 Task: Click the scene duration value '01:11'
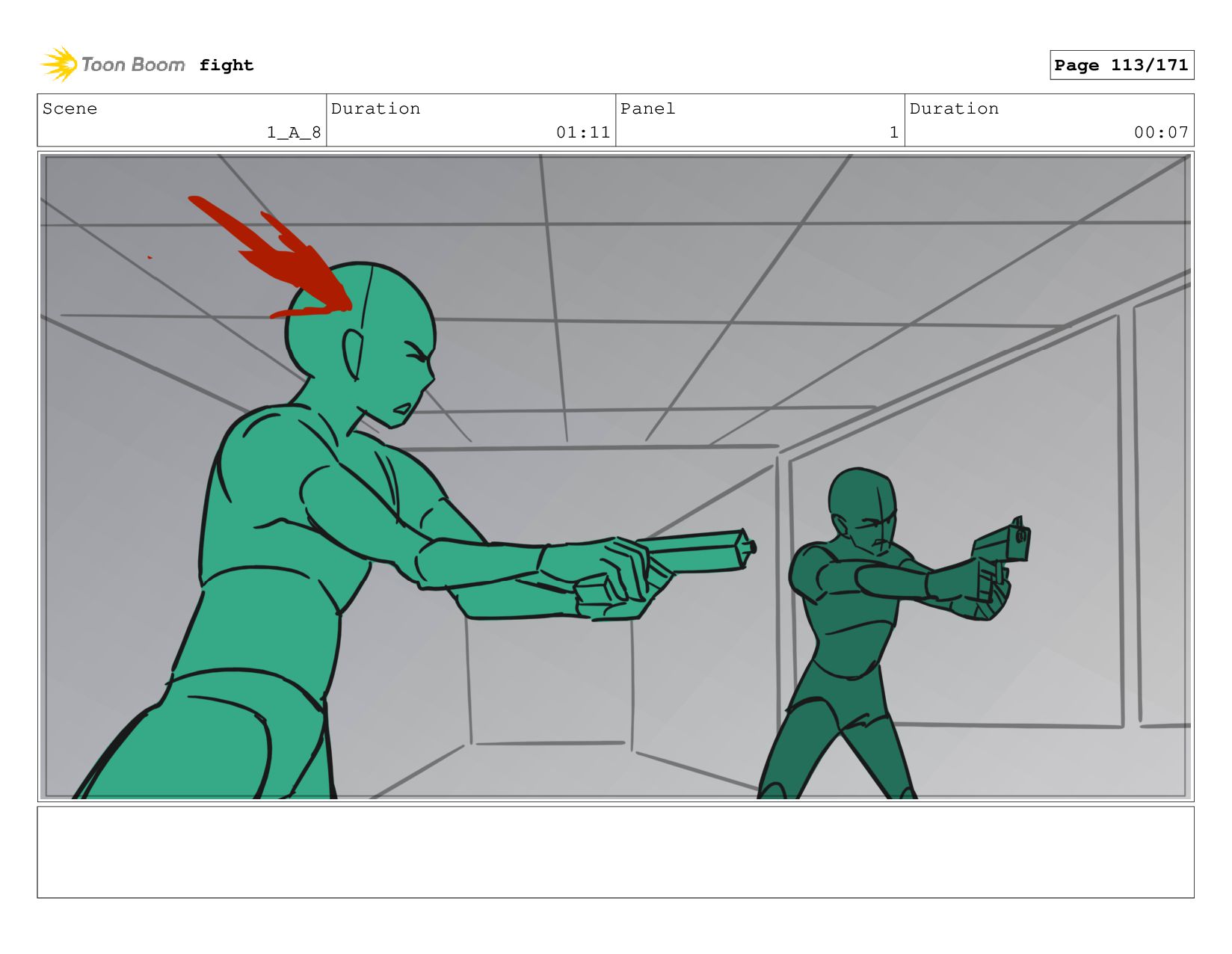coord(583,132)
